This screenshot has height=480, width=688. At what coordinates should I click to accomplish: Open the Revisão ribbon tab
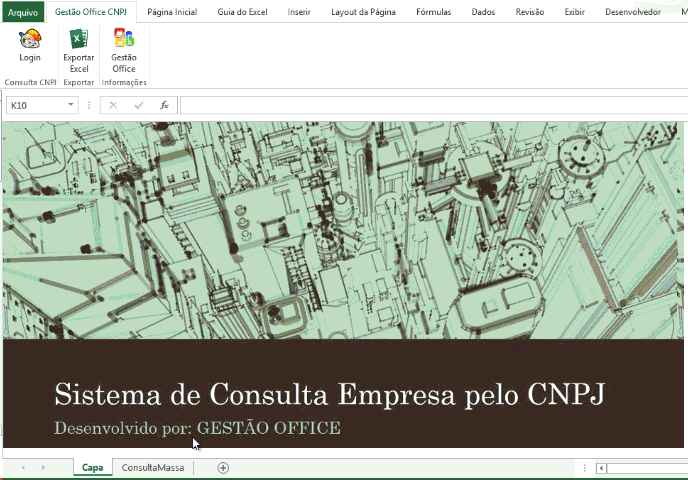tap(530, 12)
